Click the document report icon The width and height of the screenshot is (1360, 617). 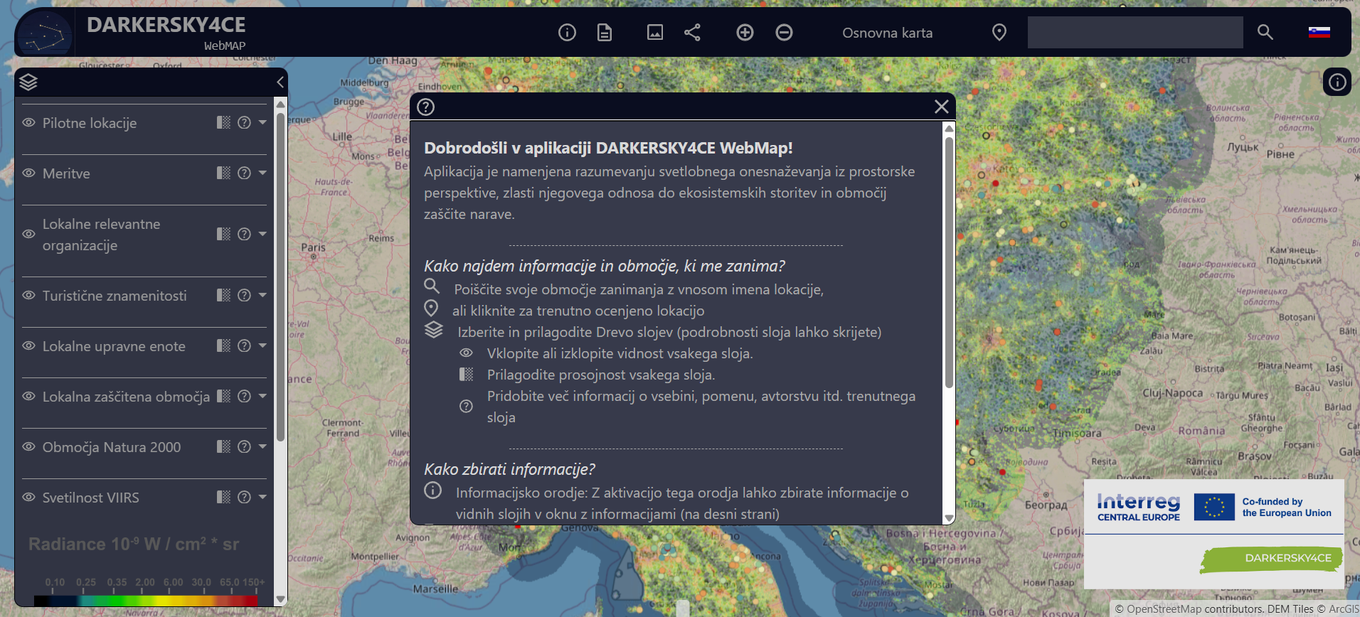click(604, 32)
